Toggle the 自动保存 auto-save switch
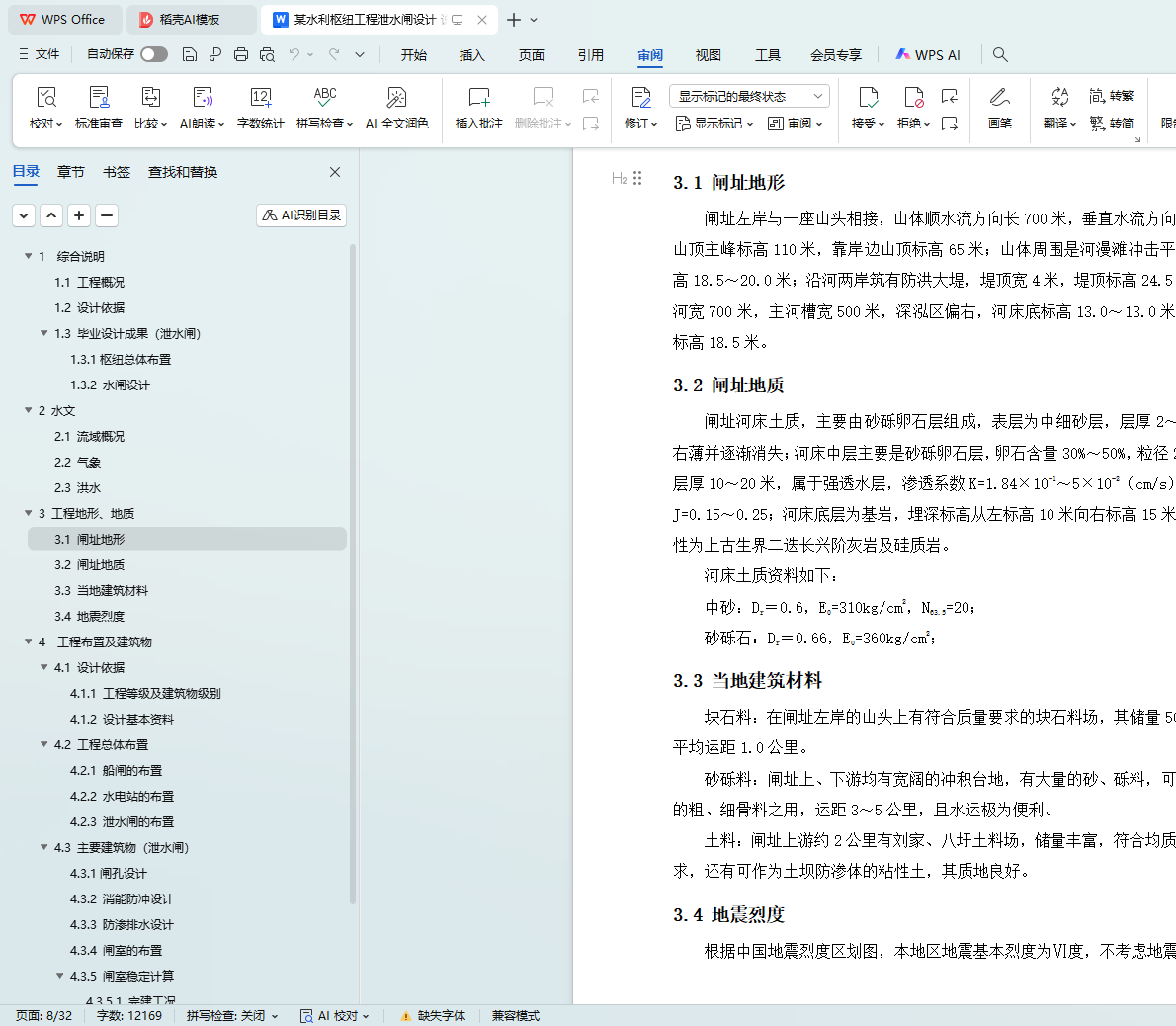The image size is (1176, 1026). [153, 54]
